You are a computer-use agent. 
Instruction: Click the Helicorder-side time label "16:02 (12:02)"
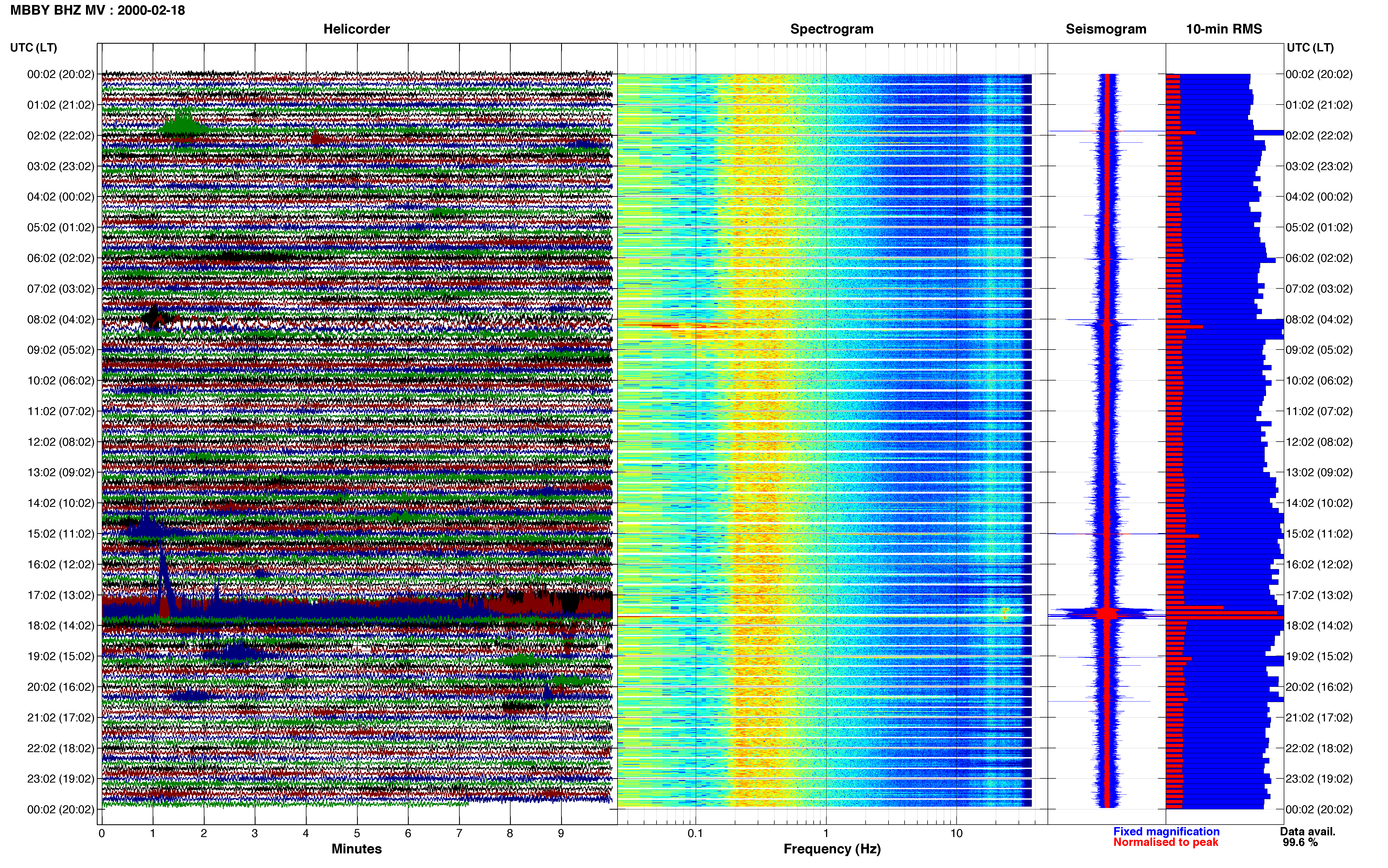(61, 564)
